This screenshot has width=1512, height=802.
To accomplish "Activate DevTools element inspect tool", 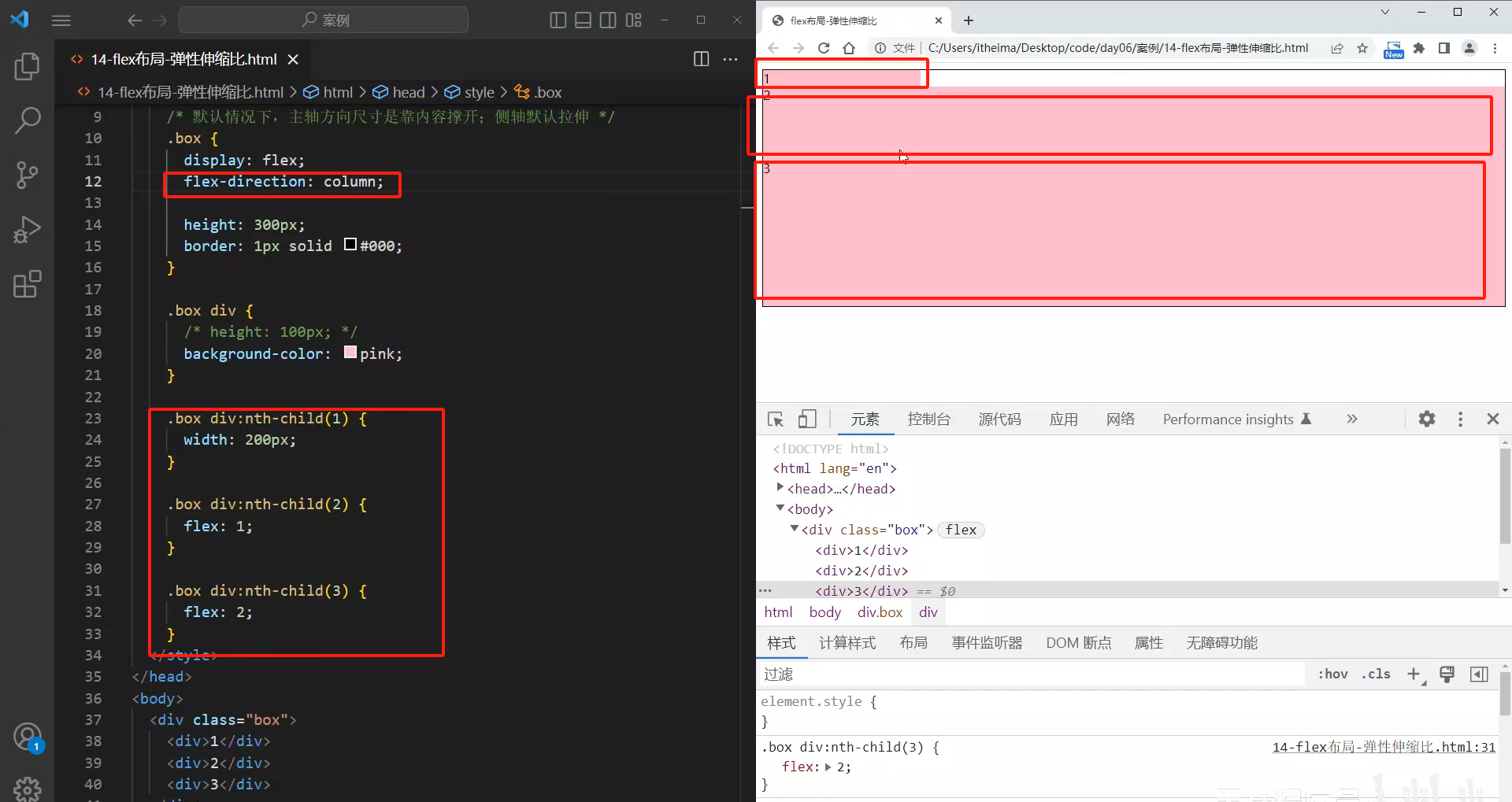I will pos(776,419).
